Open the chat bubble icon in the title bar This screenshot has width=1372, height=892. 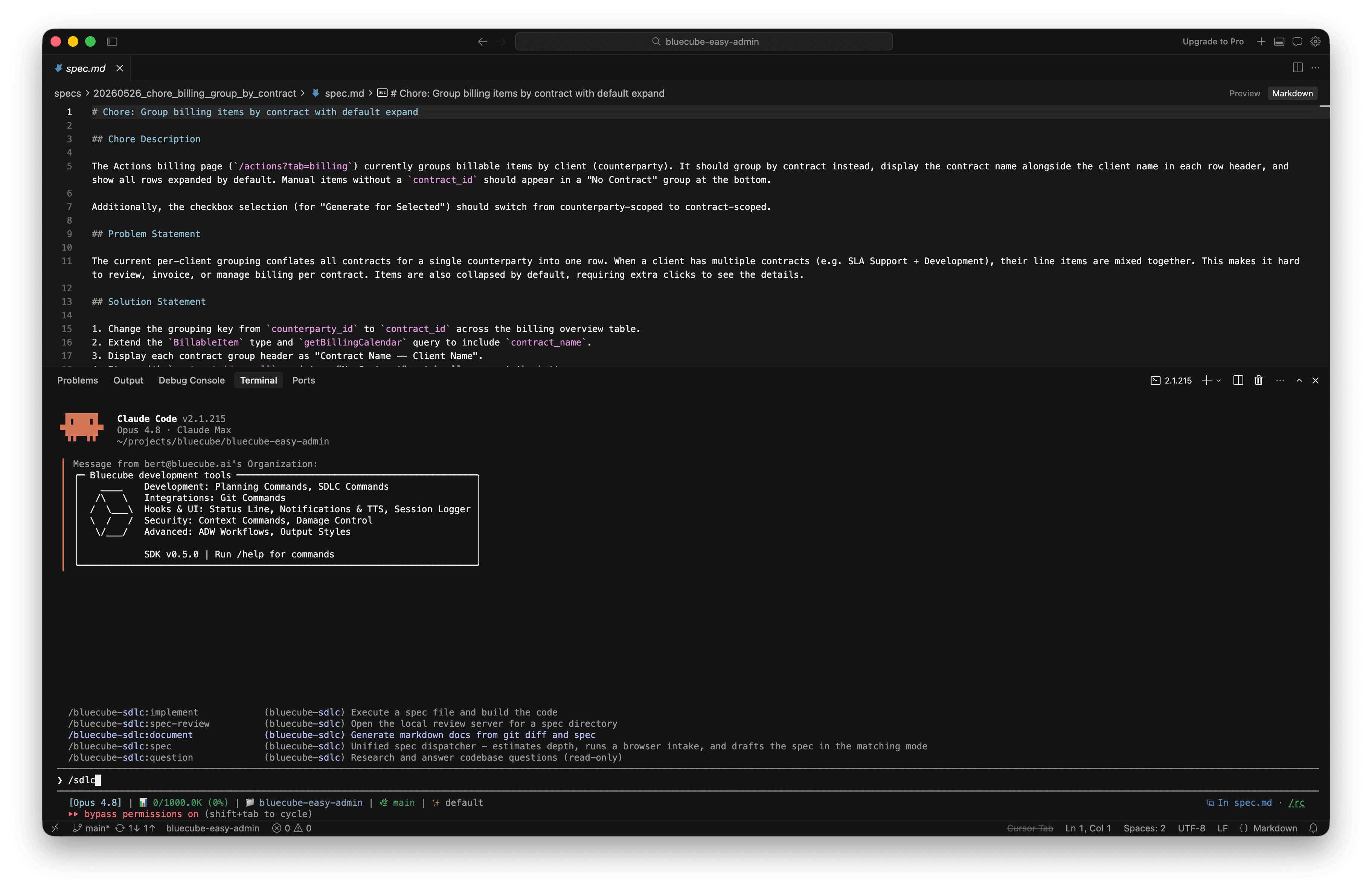(1297, 41)
